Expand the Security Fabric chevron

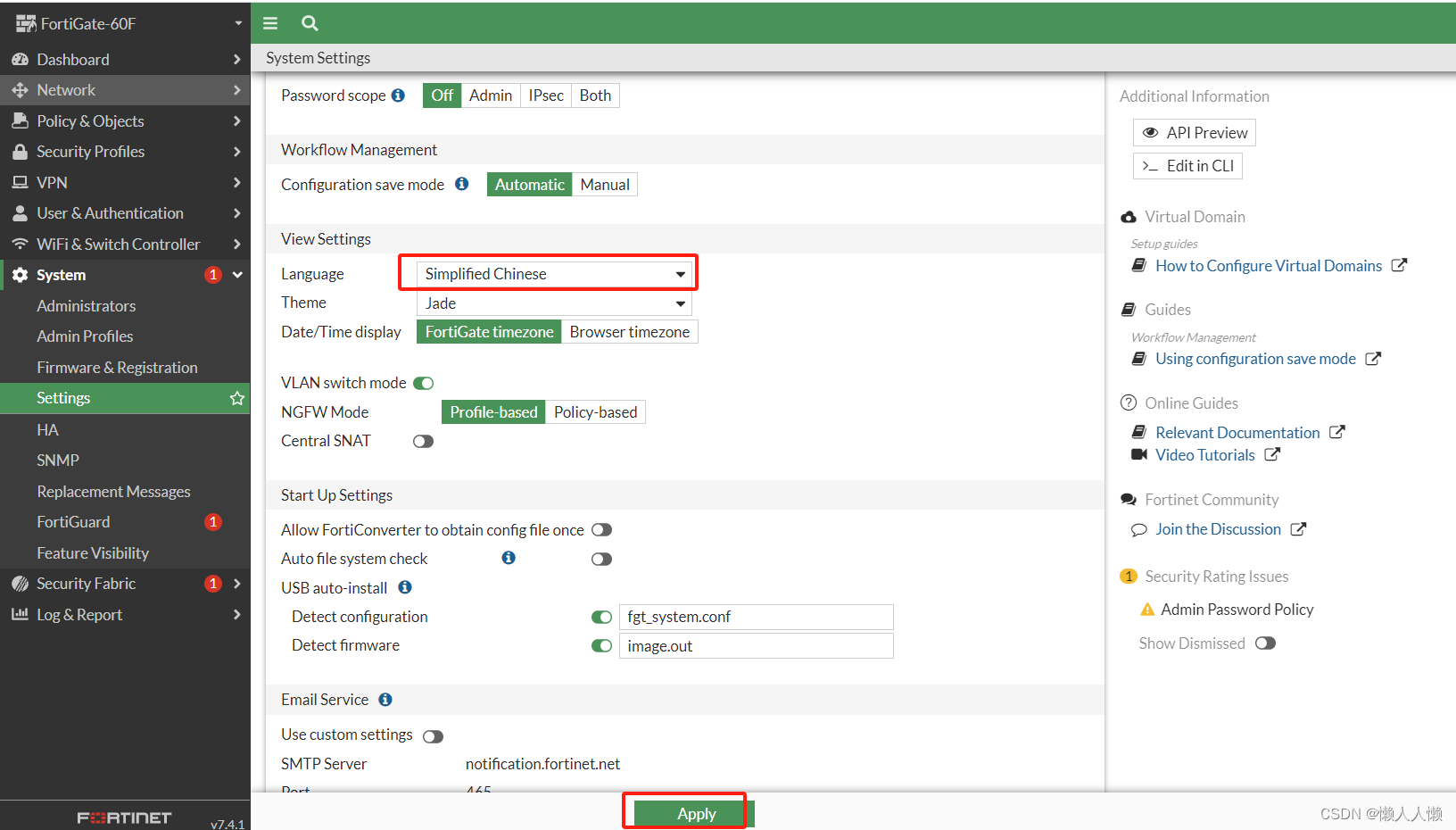(x=236, y=584)
